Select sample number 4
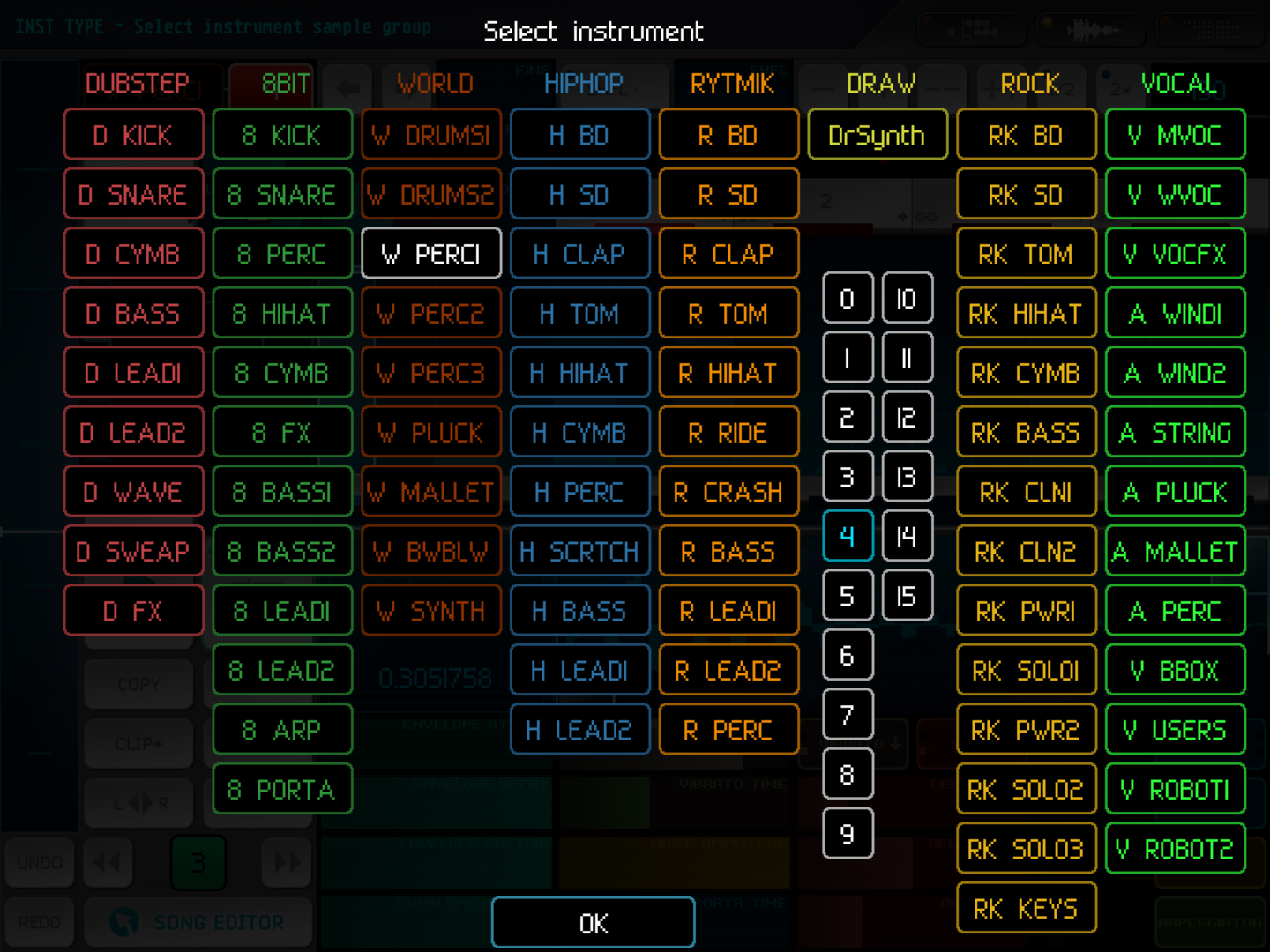The height and width of the screenshot is (952, 1270). pyautogui.click(x=848, y=536)
